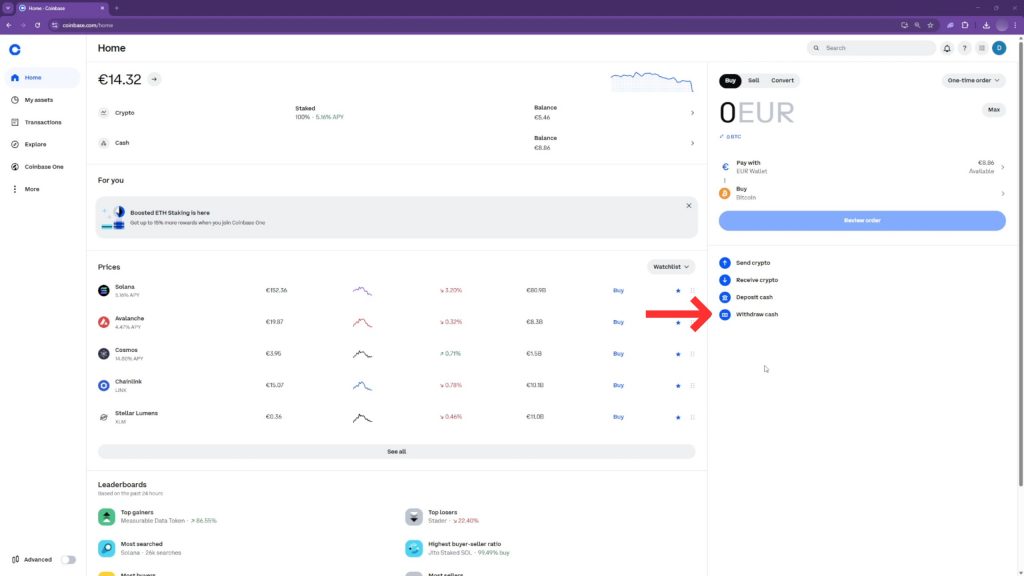
Task: Switch to the Sell tab
Action: (x=753, y=80)
